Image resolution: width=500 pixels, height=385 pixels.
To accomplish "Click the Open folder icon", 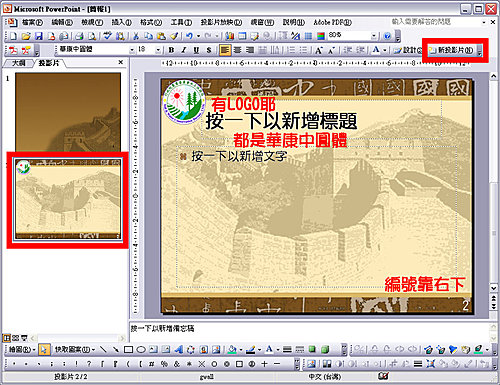I will 26,36.
